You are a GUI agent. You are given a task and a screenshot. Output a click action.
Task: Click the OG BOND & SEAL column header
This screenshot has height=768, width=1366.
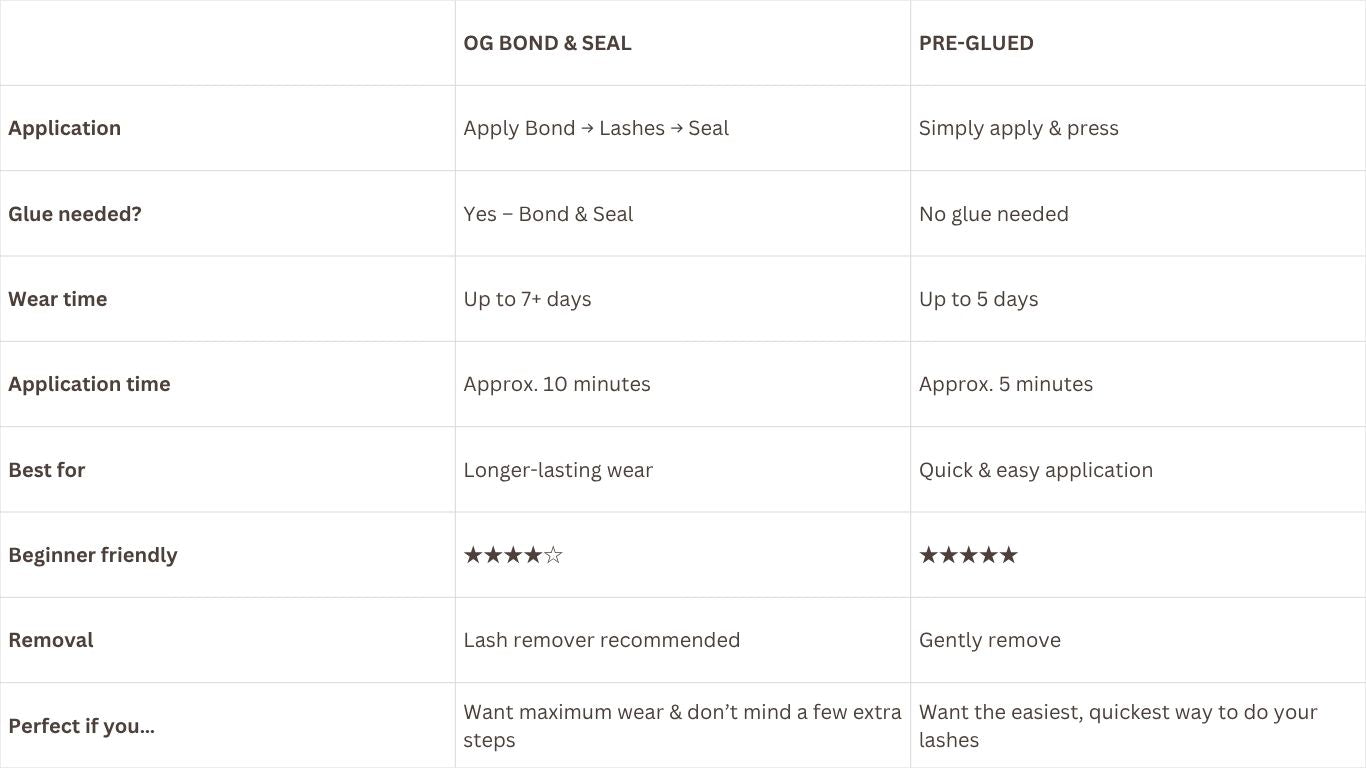[547, 43]
